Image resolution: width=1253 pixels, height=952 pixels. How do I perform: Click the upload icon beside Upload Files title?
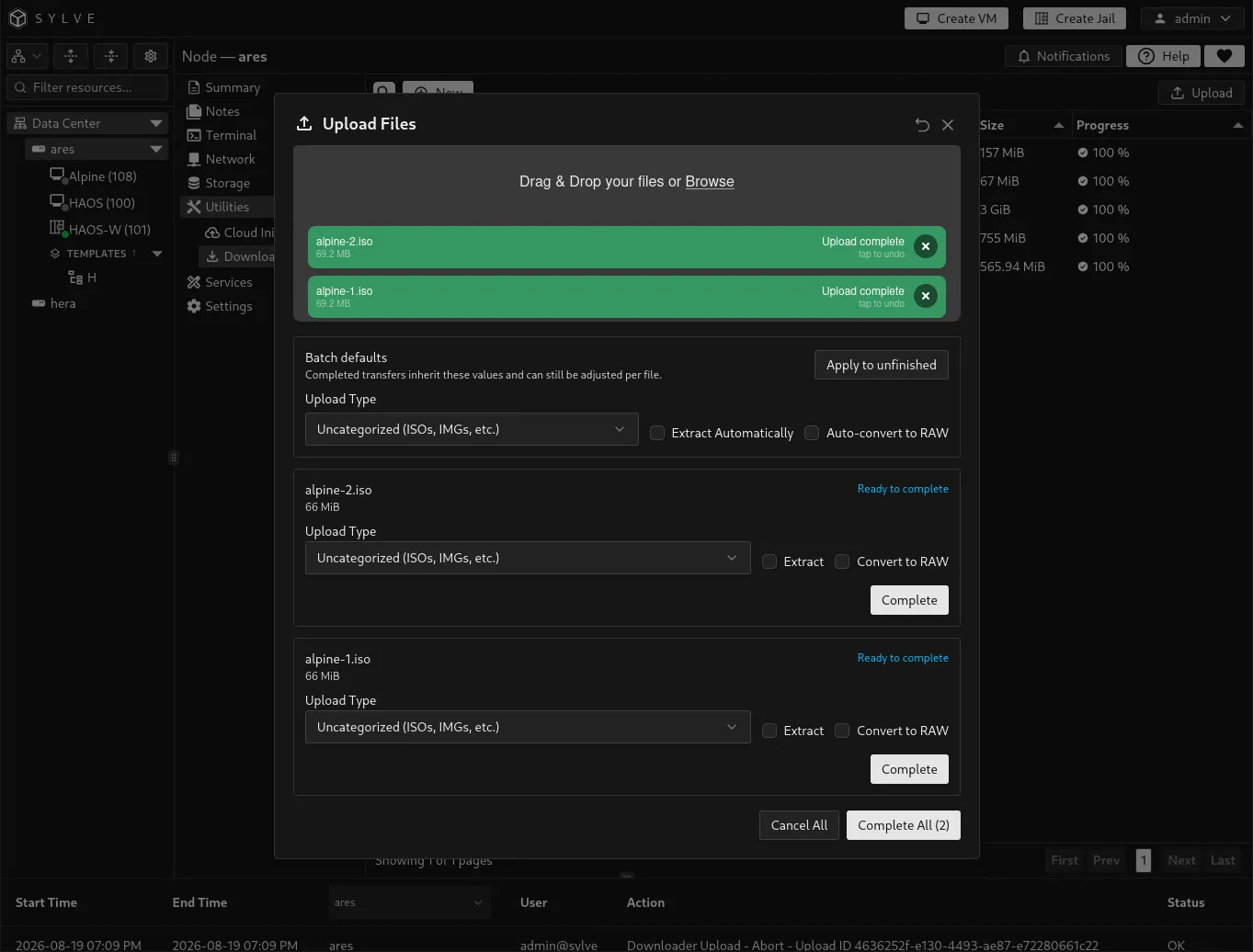pos(304,123)
